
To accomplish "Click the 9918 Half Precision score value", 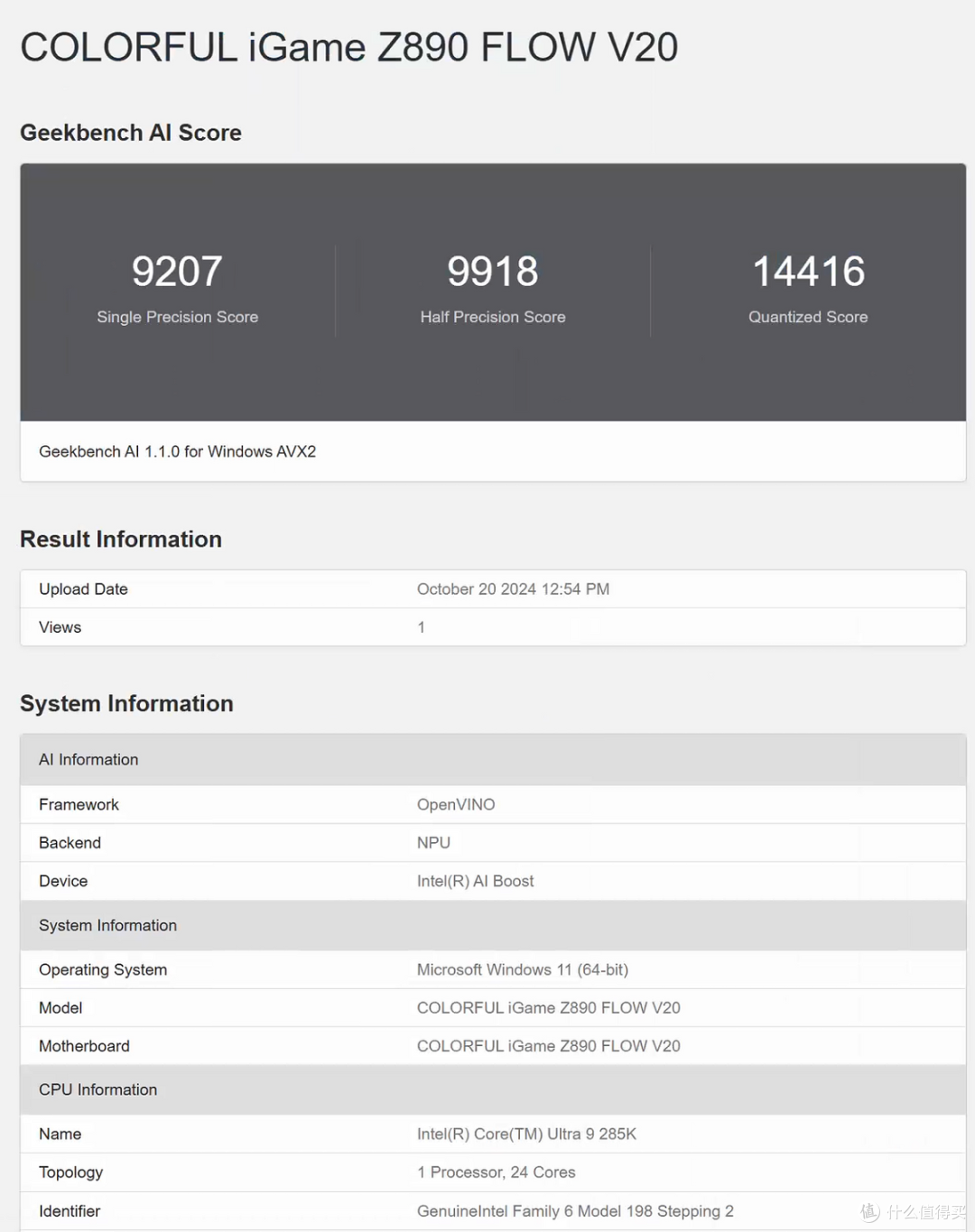I will coord(493,271).
